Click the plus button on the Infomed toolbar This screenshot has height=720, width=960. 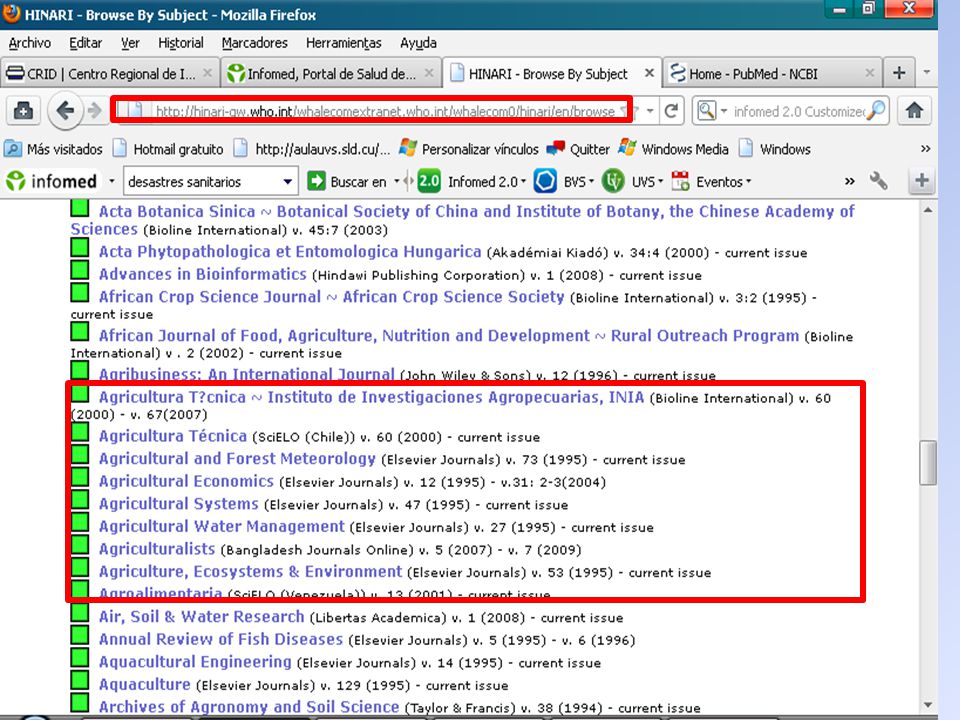[x=921, y=181]
